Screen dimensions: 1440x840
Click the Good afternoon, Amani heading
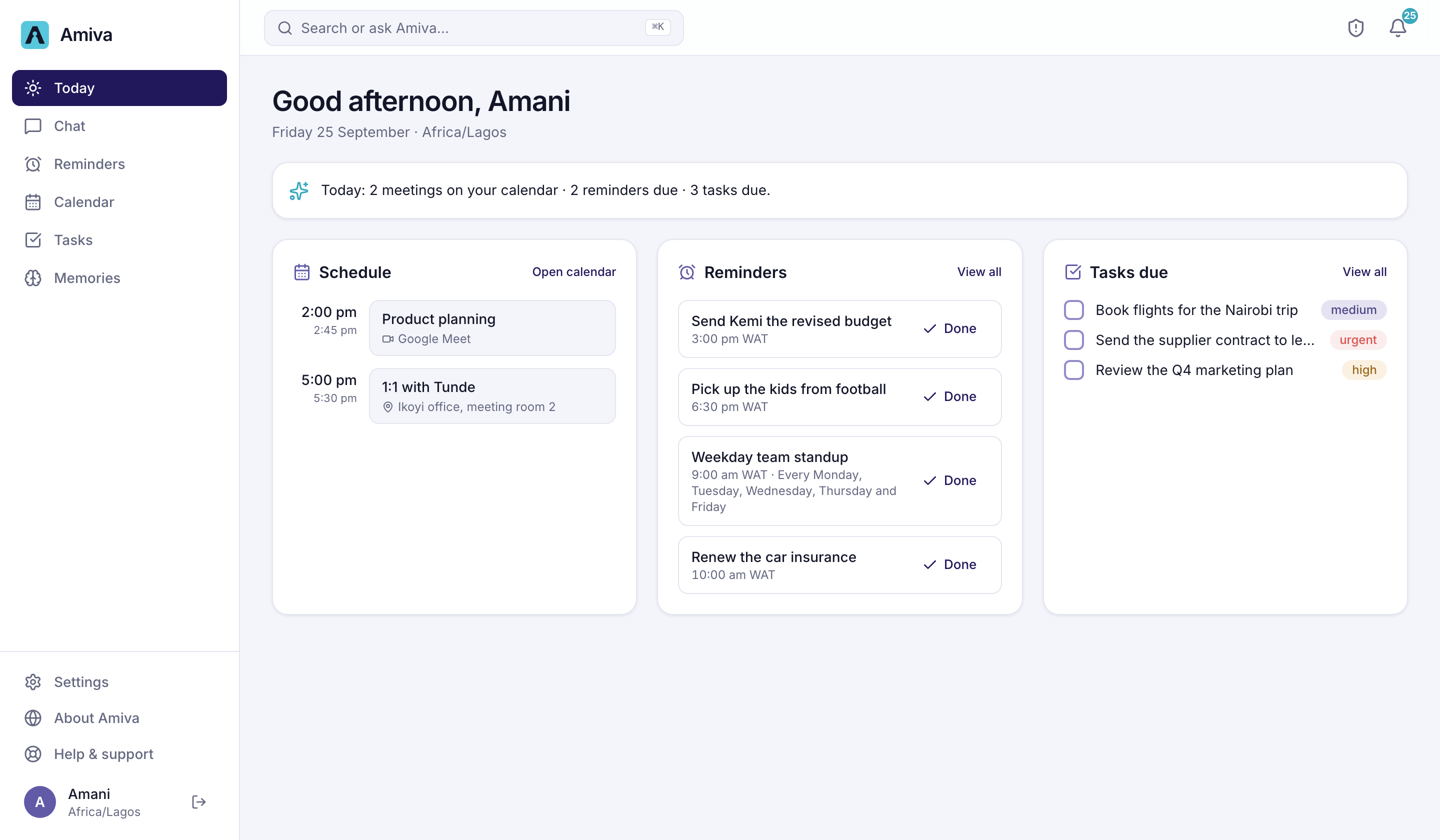click(421, 101)
